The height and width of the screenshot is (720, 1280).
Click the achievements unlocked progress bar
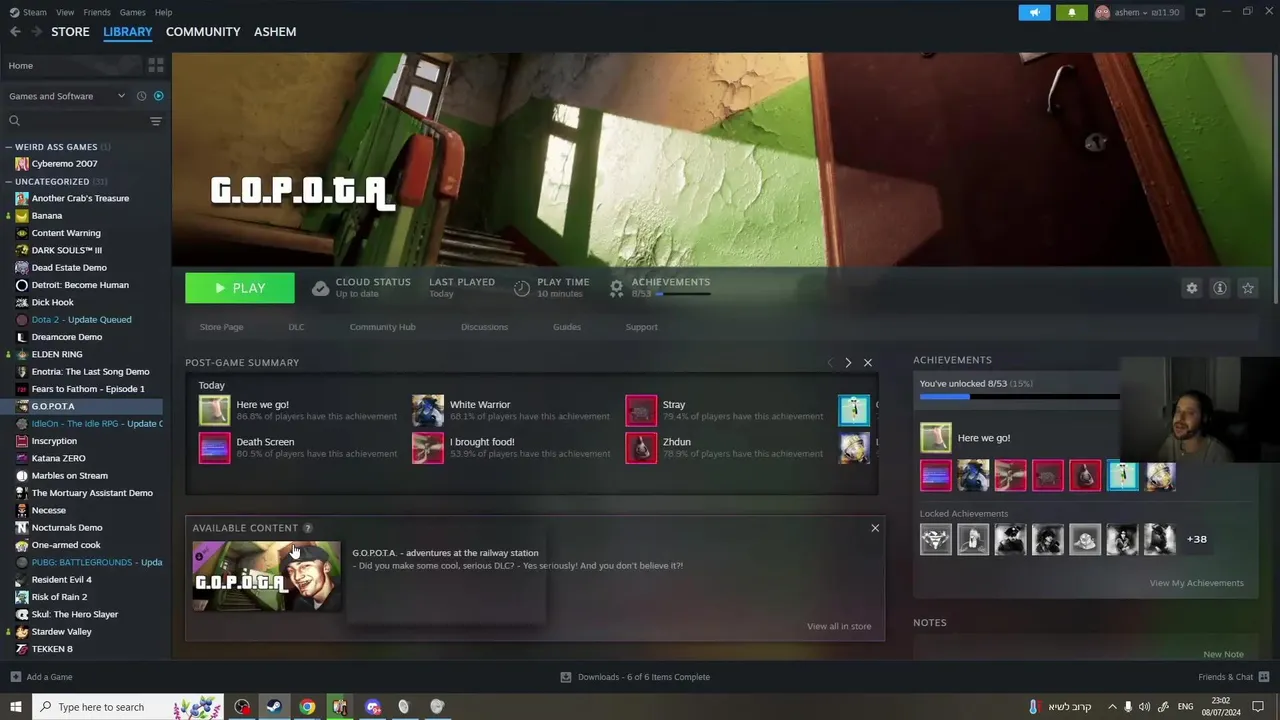1019,397
